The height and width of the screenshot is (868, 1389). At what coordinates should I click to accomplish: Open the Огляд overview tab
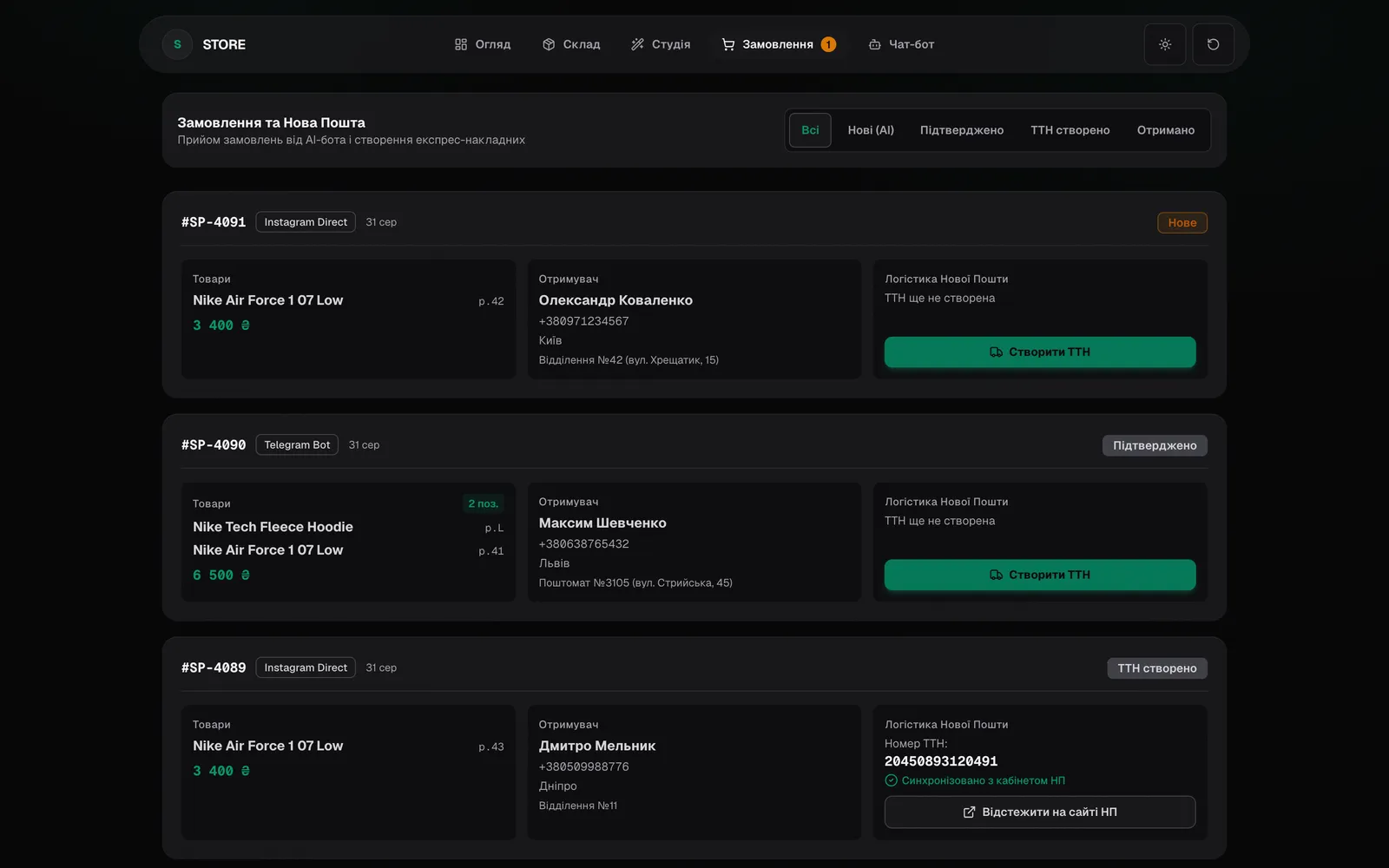[483, 44]
